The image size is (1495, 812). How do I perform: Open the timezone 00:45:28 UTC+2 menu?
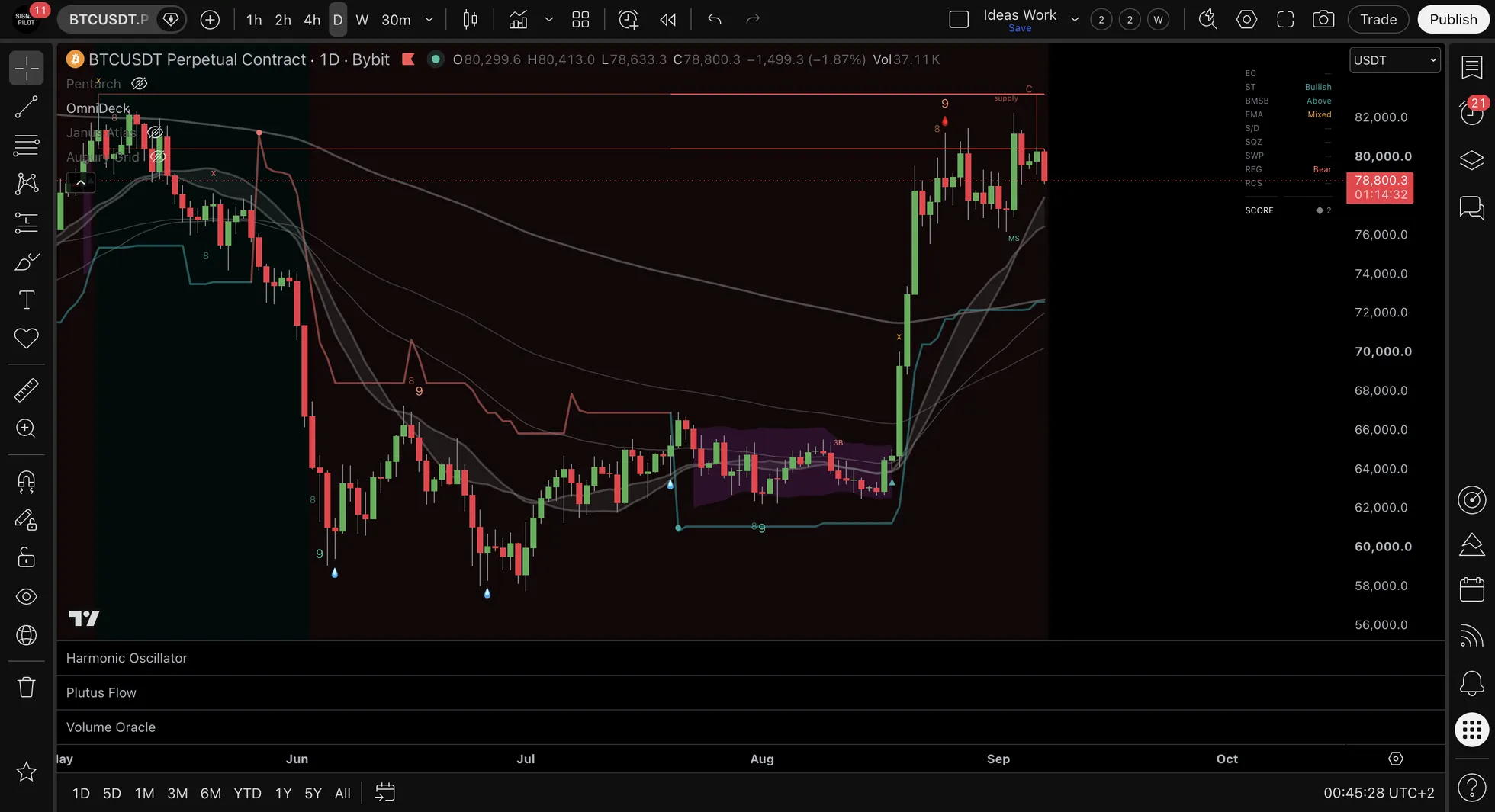1378,793
